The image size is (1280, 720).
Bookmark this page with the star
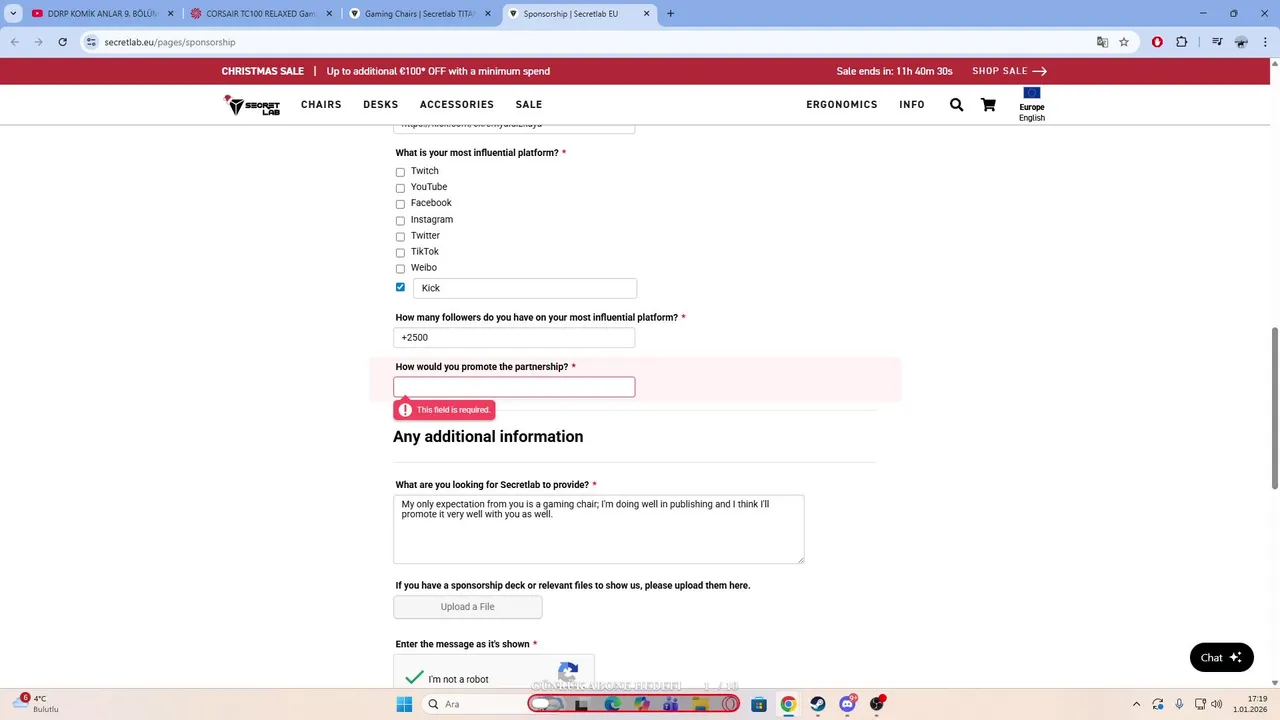(x=1124, y=42)
